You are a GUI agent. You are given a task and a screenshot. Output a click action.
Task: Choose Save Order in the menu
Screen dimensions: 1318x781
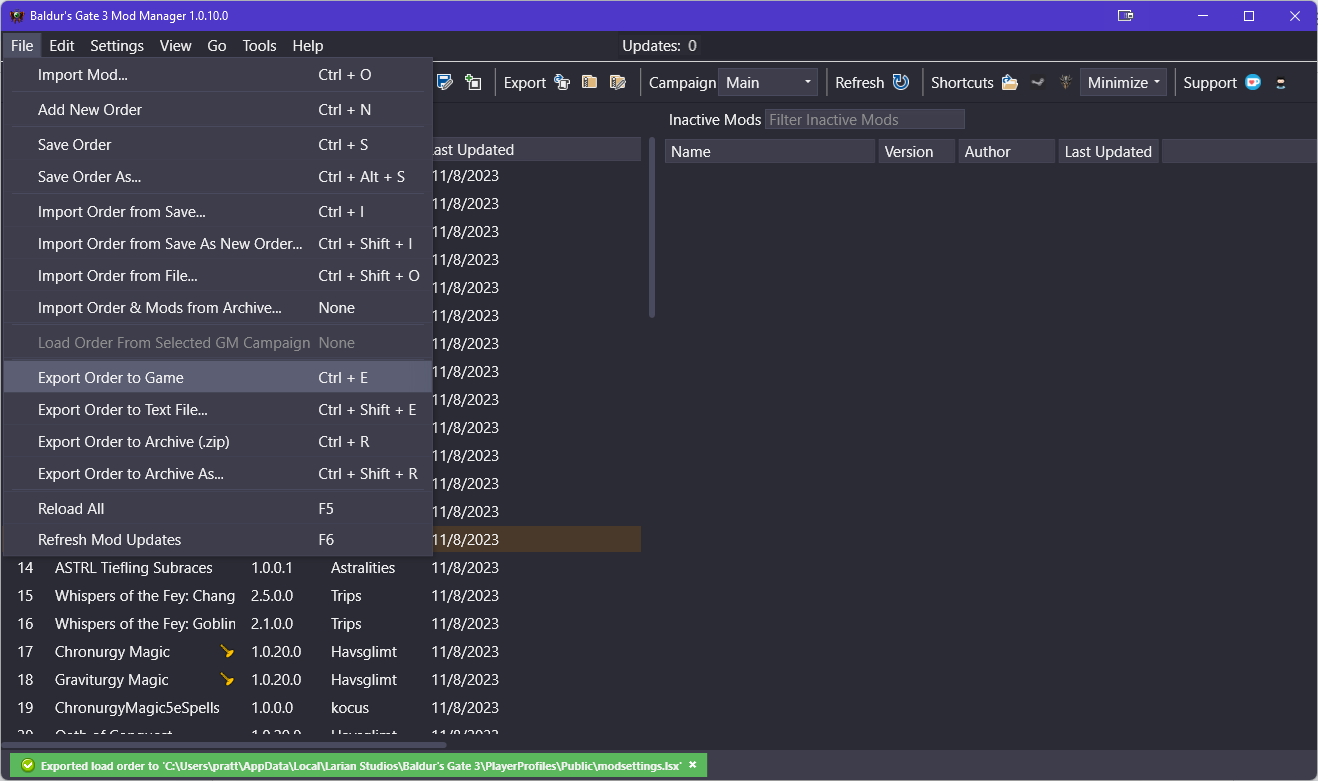(218, 145)
